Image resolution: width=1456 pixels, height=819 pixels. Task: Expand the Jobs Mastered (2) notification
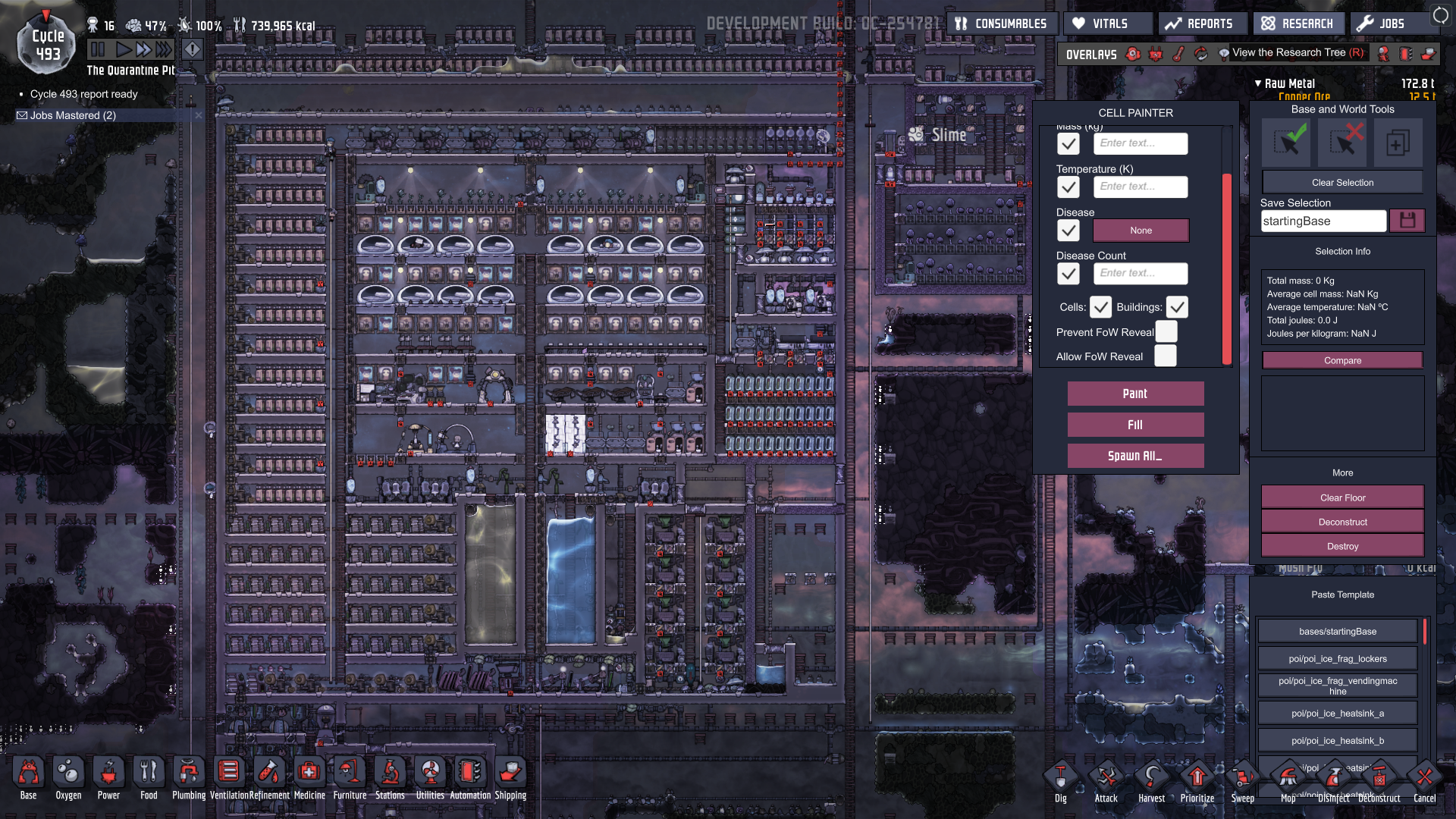pos(73,115)
